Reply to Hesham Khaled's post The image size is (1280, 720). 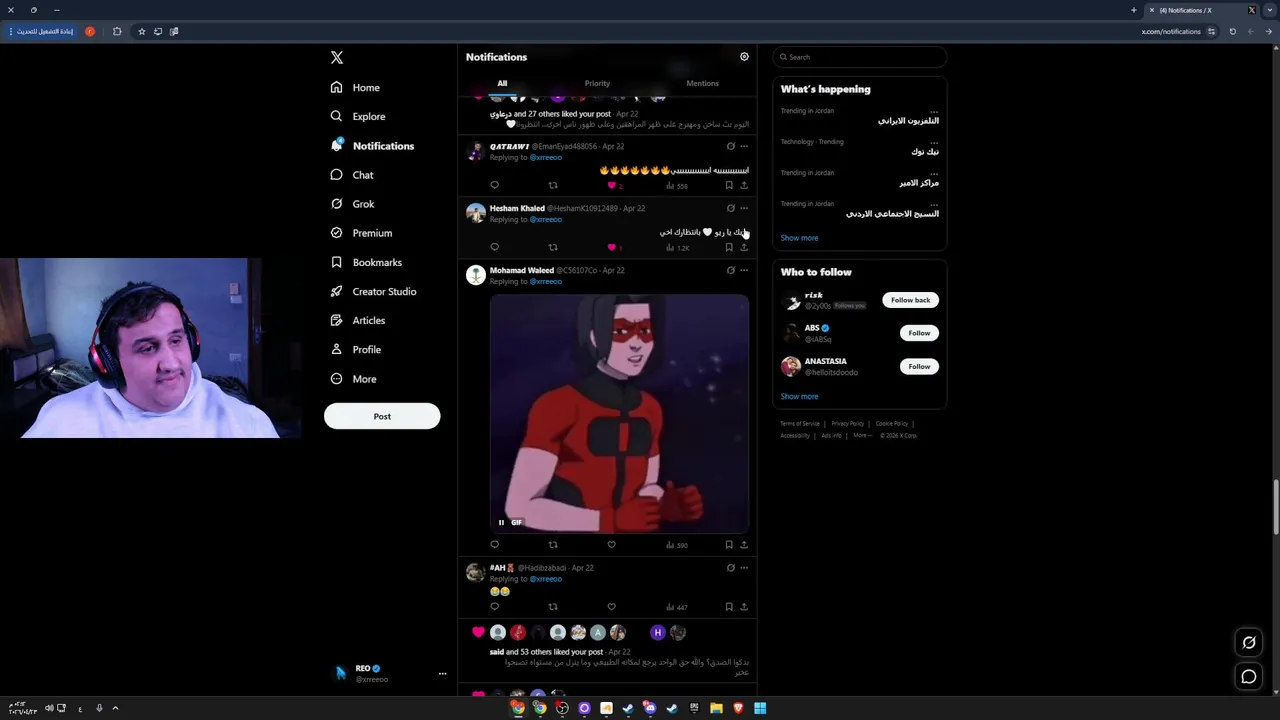coord(494,247)
